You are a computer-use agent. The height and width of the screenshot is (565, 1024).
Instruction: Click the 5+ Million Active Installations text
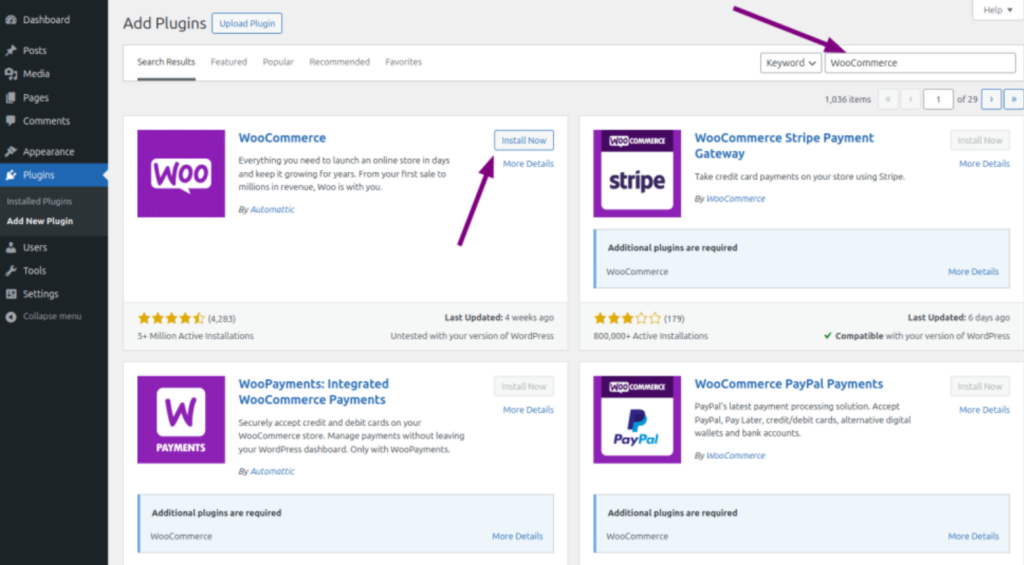click(195, 336)
